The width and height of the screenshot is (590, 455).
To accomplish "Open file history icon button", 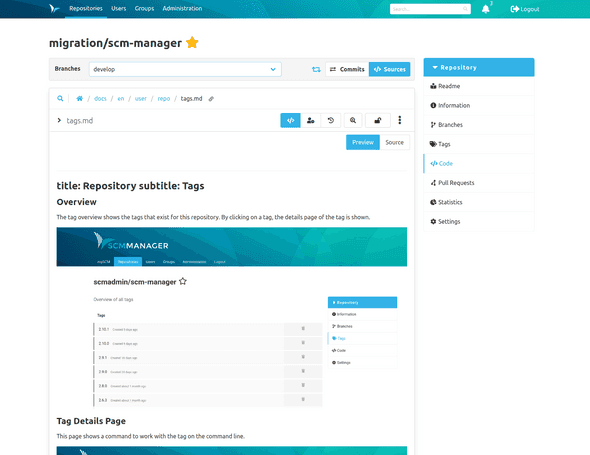I will (331, 120).
